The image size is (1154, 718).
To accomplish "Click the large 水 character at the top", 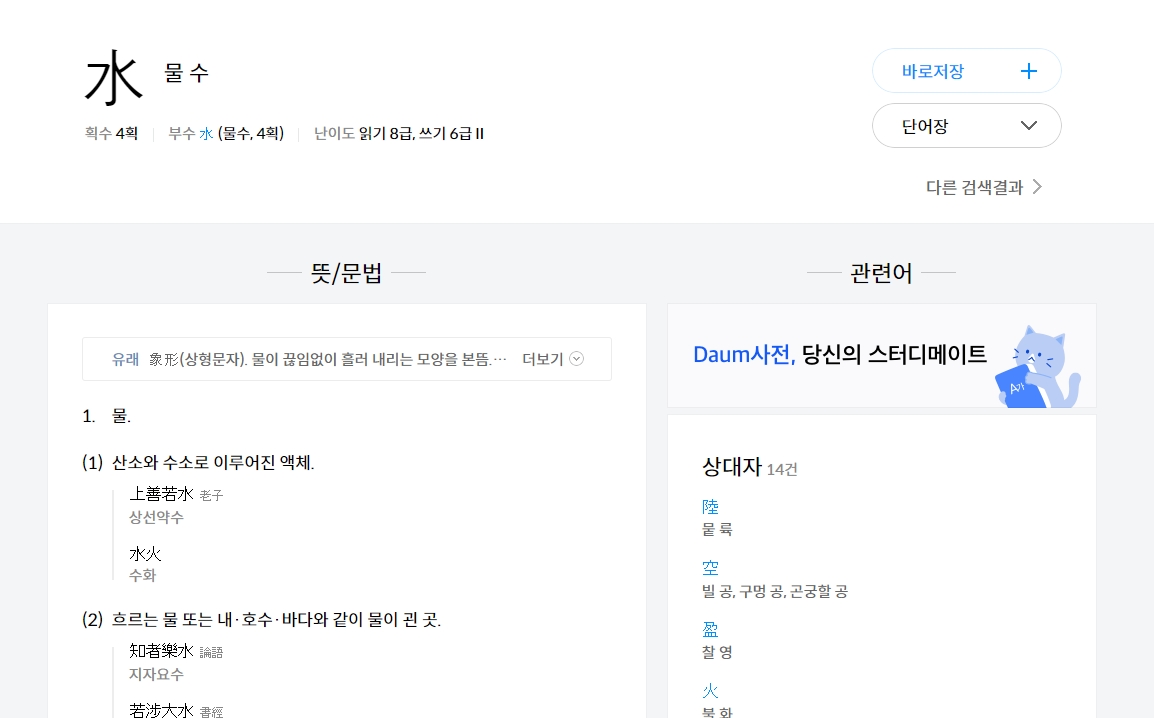I will [112, 75].
